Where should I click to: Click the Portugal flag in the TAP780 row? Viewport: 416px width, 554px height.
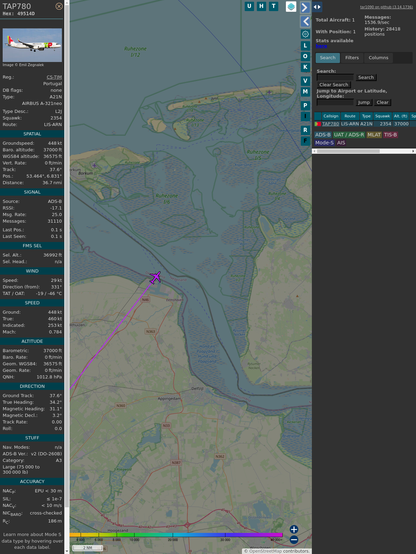(x=318, y=124)
